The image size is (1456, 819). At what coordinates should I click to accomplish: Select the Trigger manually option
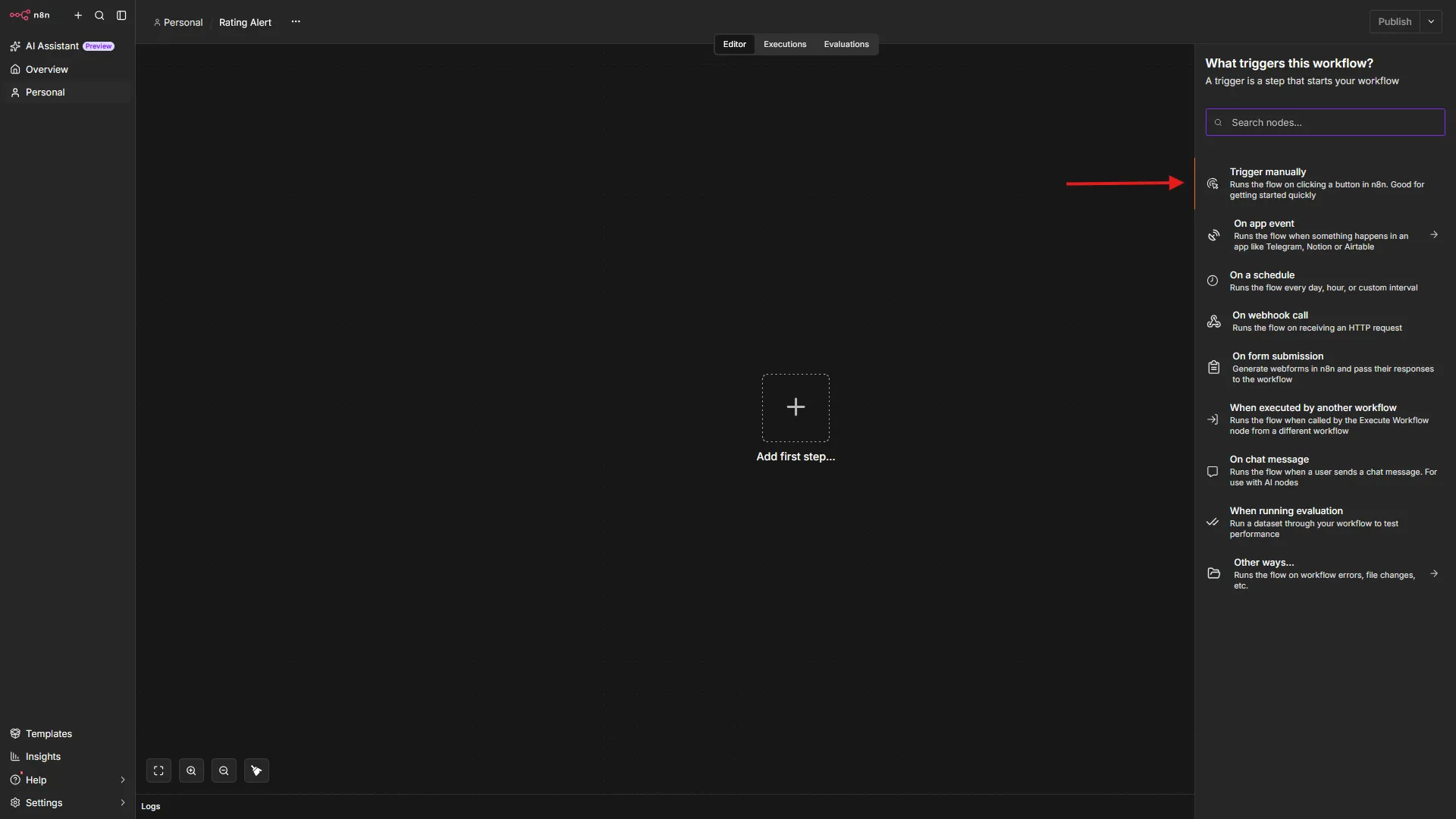[1325, 184]
